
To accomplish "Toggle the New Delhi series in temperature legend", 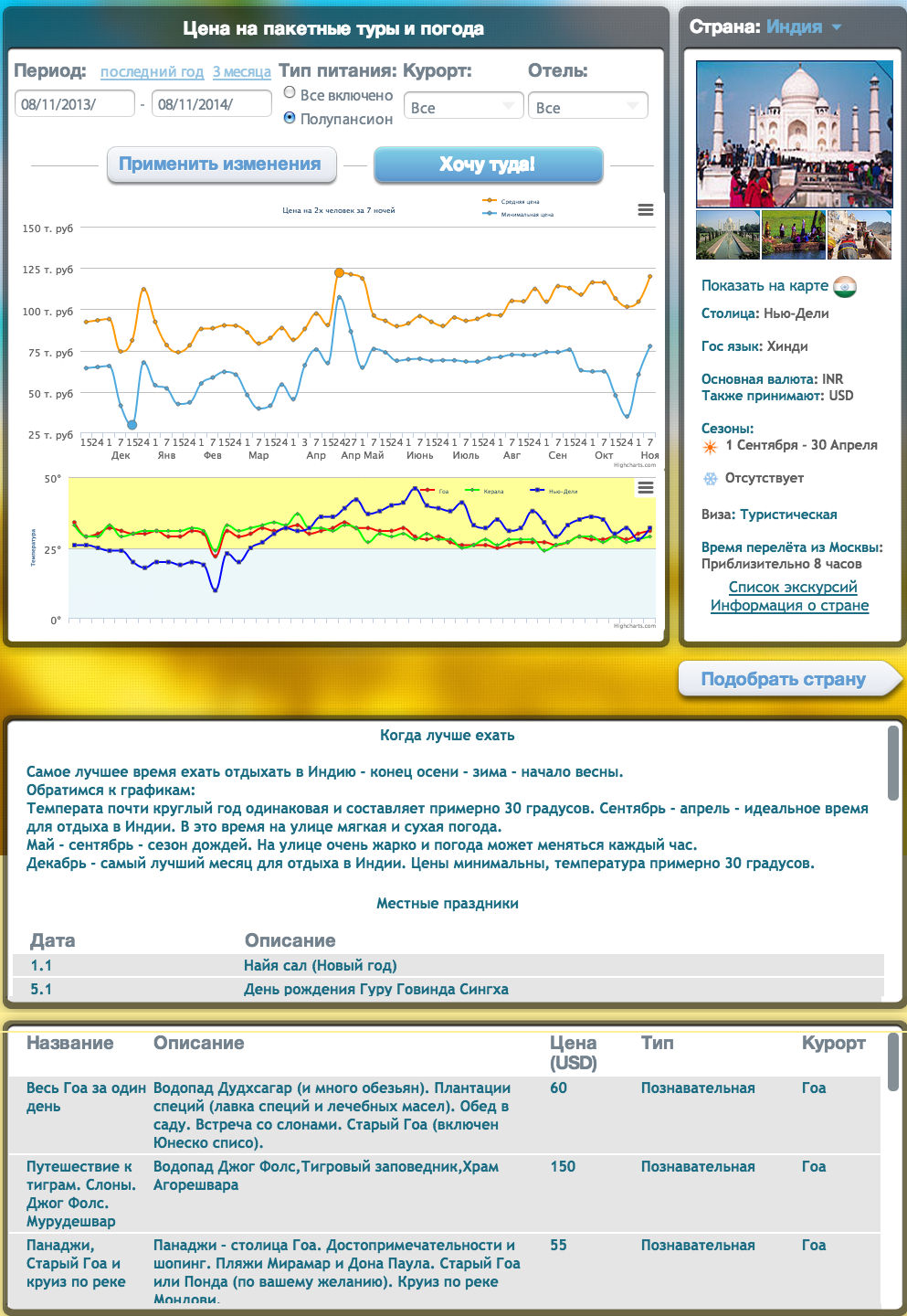I will click(x=554, y=491).
